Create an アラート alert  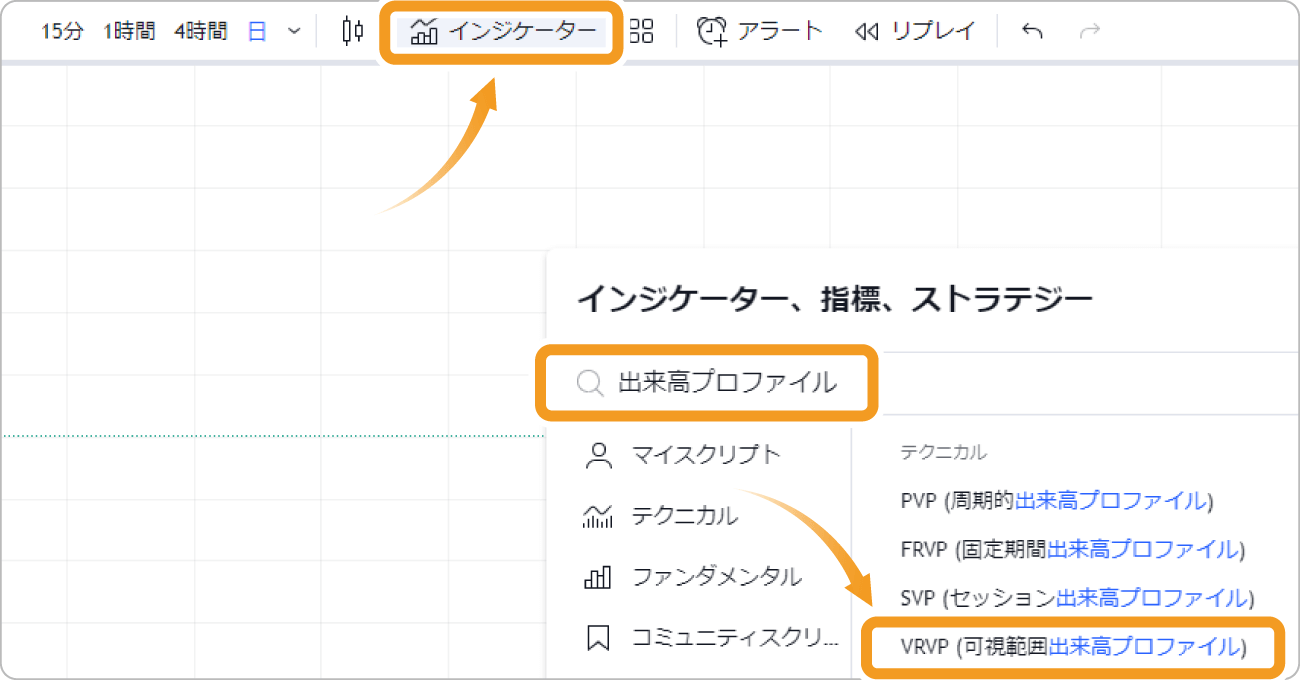pyautogui.click(x=759, y=31)
